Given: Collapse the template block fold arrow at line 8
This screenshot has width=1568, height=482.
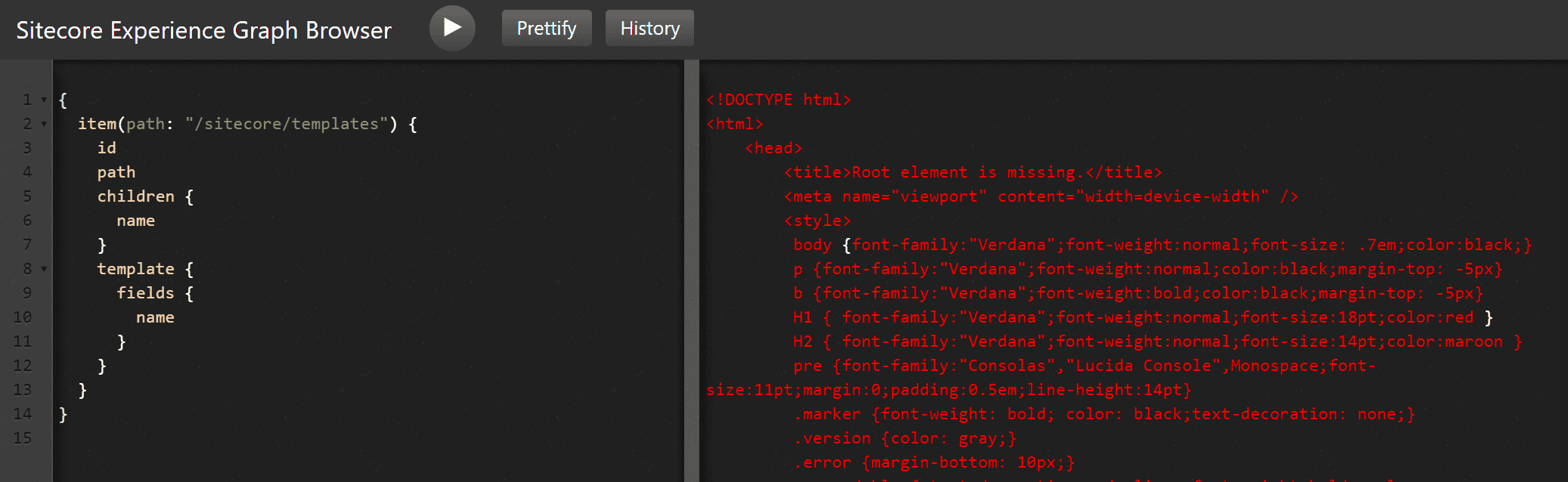Looking at the screenshot, I should click(44, 269).
